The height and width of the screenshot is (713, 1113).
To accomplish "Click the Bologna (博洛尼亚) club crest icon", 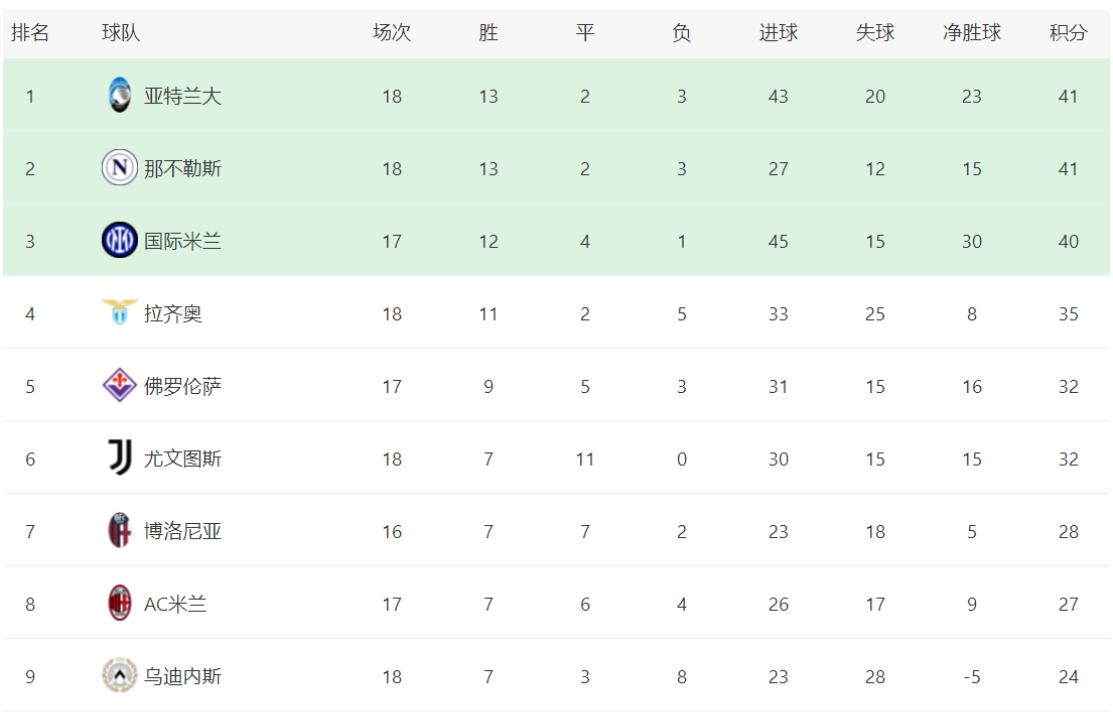I will click(x=118, y=531).
